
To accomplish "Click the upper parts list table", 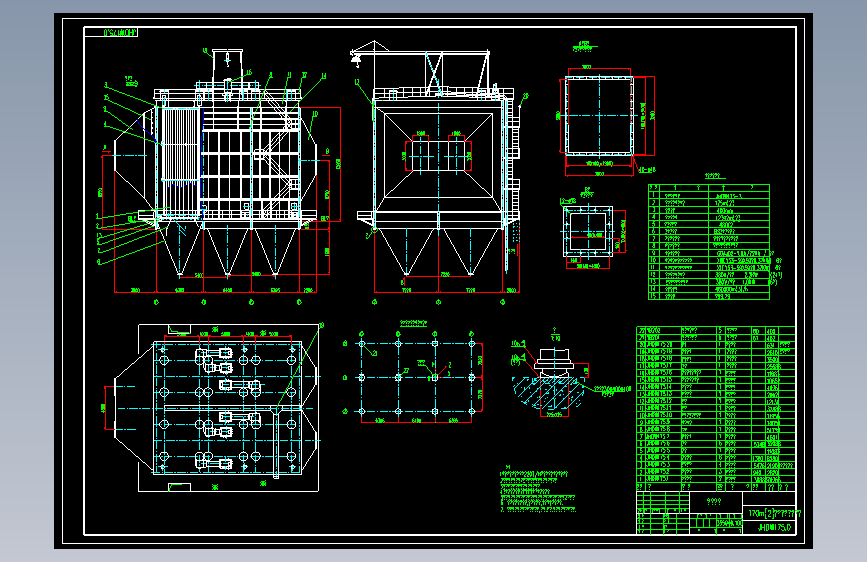I will click(709, 242).
